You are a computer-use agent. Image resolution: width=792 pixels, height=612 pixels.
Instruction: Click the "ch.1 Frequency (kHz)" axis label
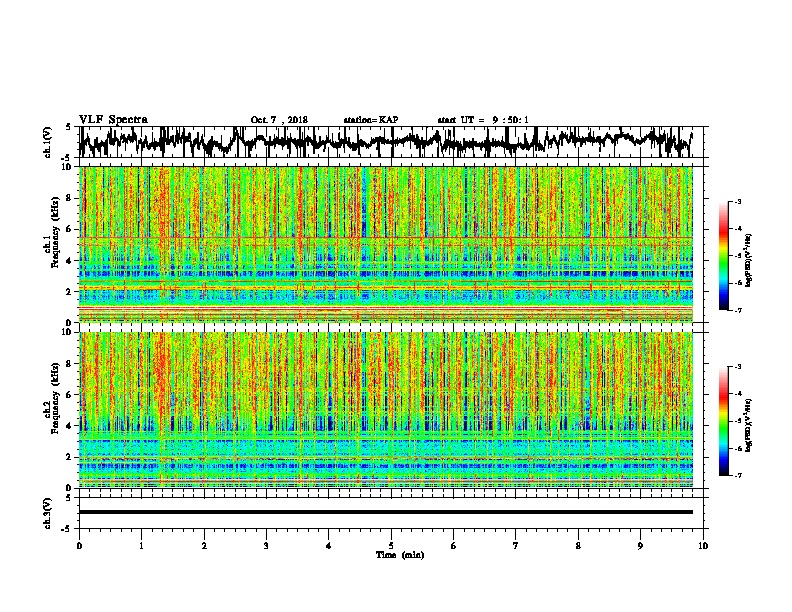(x=51, y=232)
